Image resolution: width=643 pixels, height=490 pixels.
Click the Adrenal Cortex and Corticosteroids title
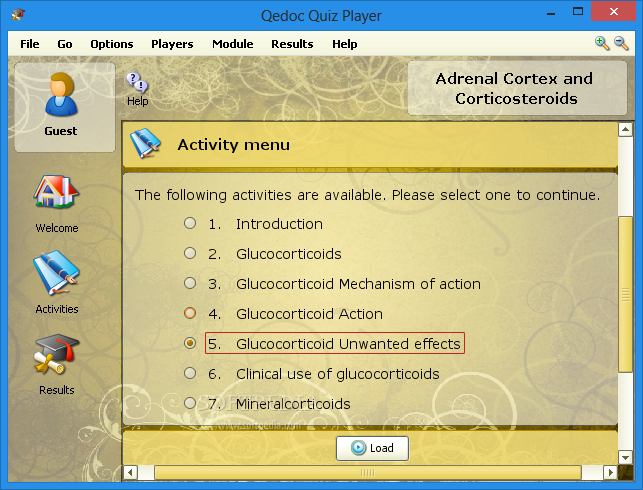(x=515, y=88)
